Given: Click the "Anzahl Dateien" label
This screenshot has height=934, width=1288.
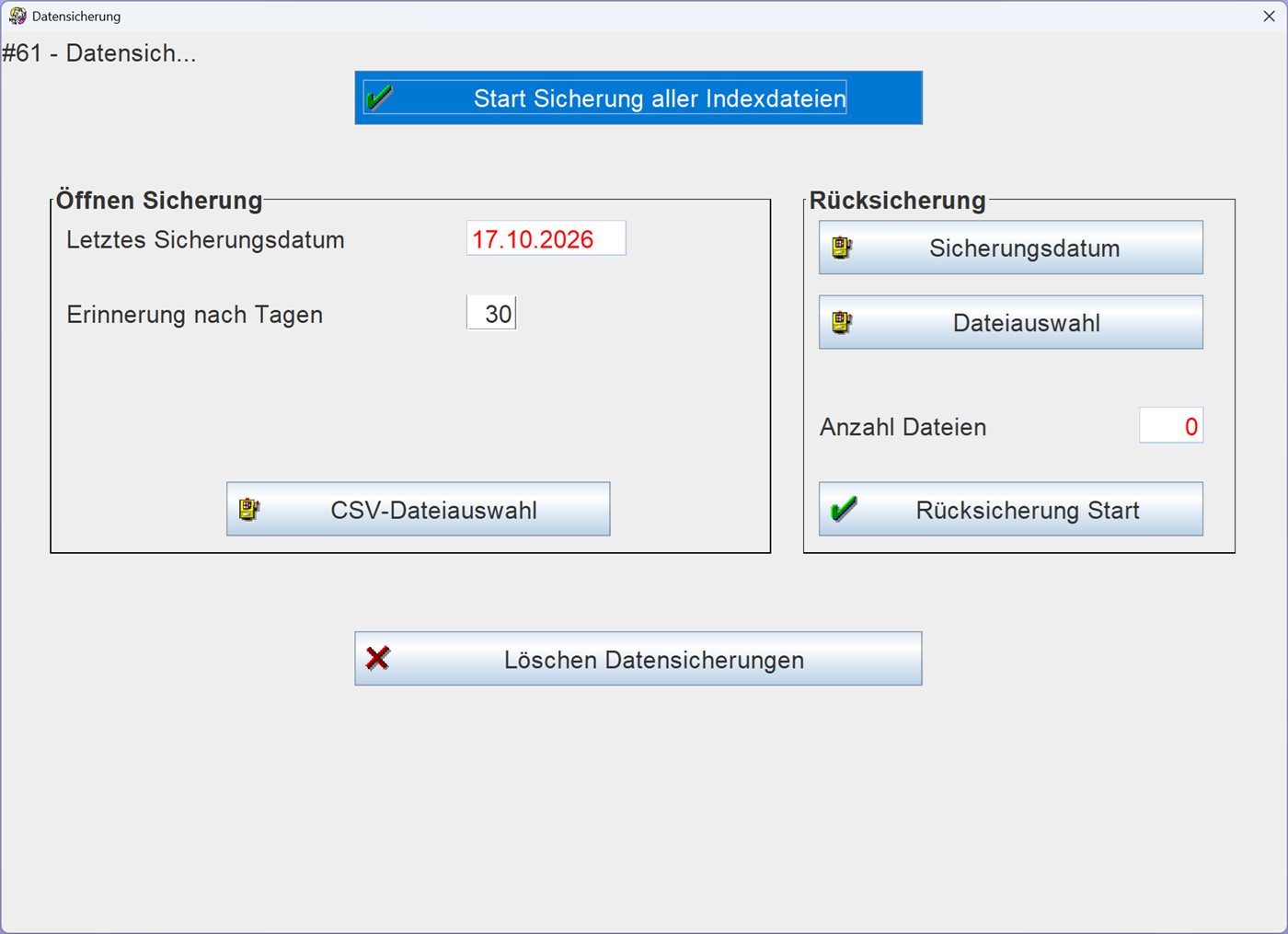Looking at the screenshot, I should [903, 427].
